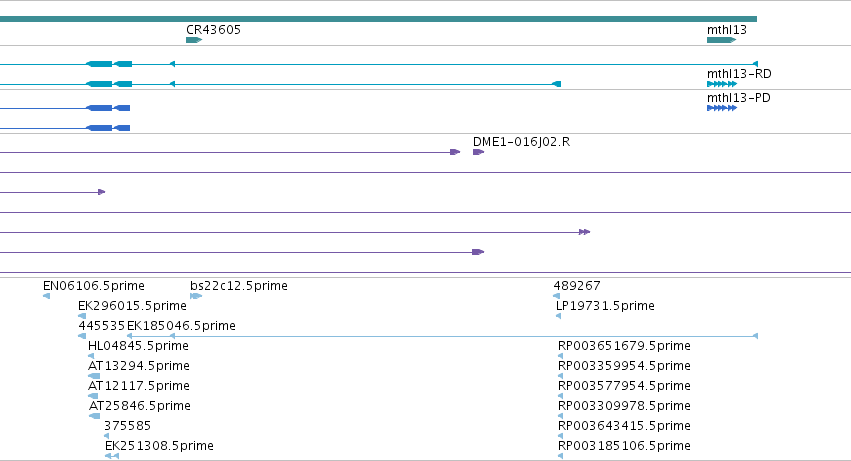The width and height of the screenshot is (851, 461).
Task: Select the bs22c12.5prime EST marker
Action: 196,296
